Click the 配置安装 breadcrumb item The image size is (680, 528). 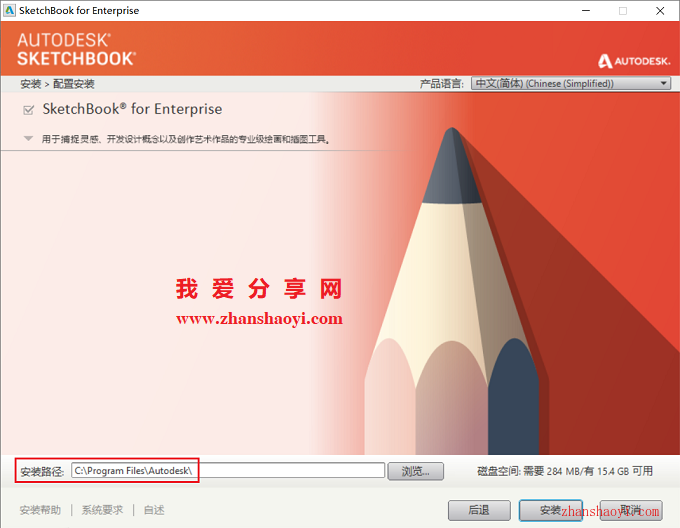[74, 84]
